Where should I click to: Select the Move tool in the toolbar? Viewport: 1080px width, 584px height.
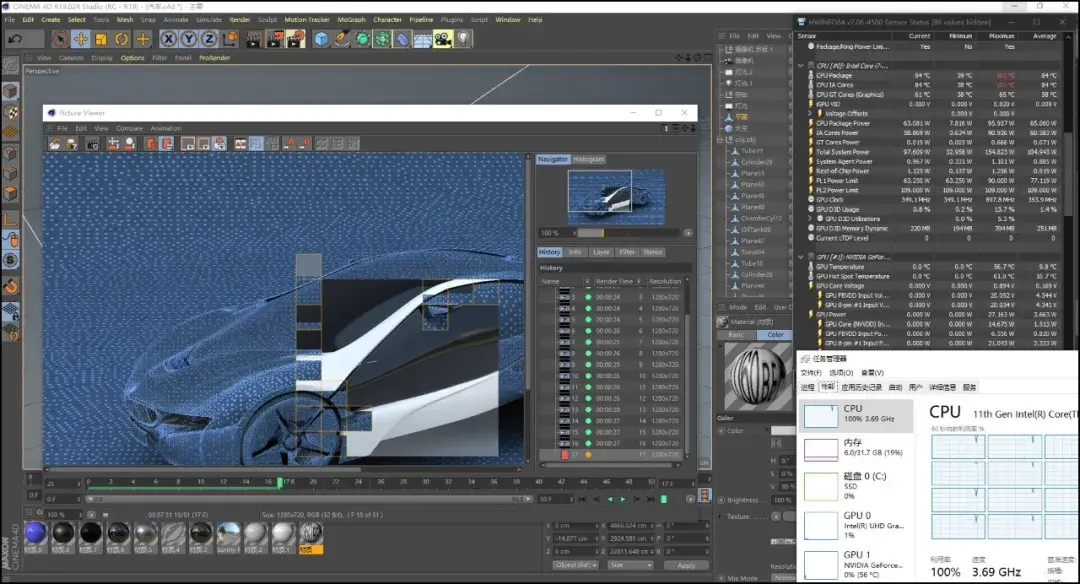81,39
